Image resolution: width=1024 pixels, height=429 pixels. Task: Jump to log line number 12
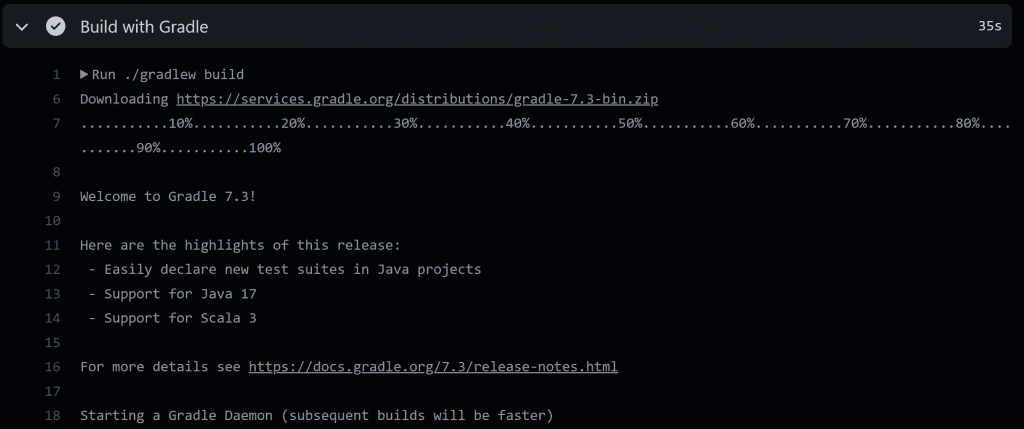[54, 269]
